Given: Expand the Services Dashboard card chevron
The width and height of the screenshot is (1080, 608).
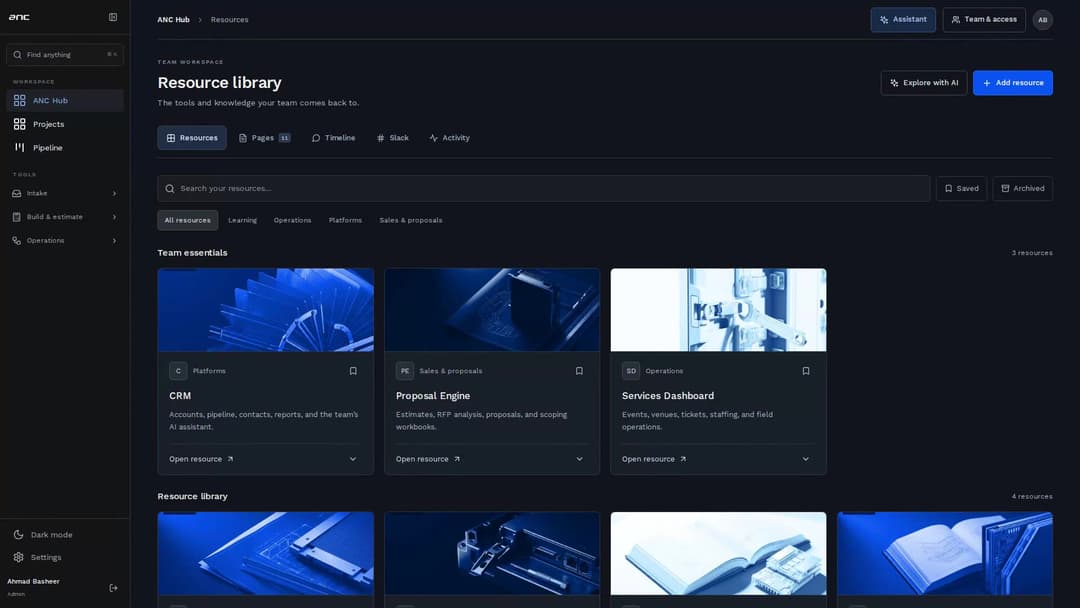Looking at the screenshot, I should pos(806,459).
